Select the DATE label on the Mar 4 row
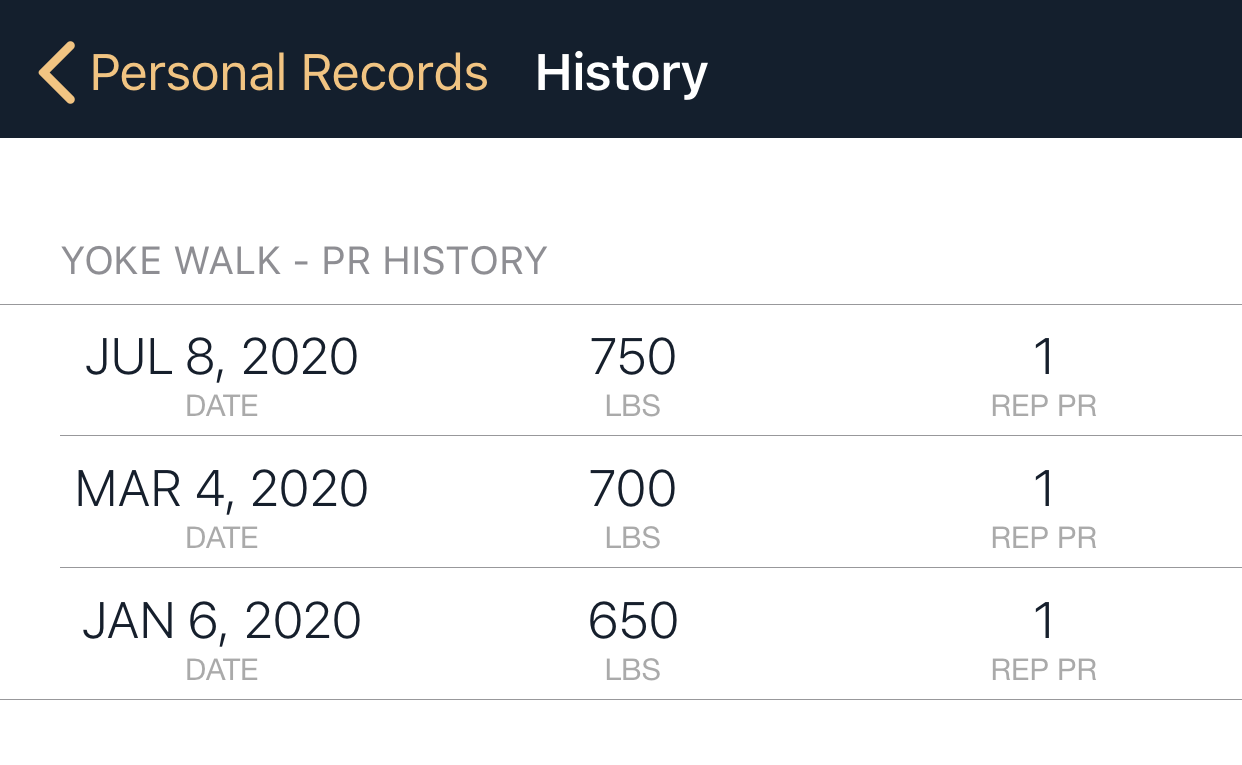Screen dimensions: 1242x765 click(221, 537)
